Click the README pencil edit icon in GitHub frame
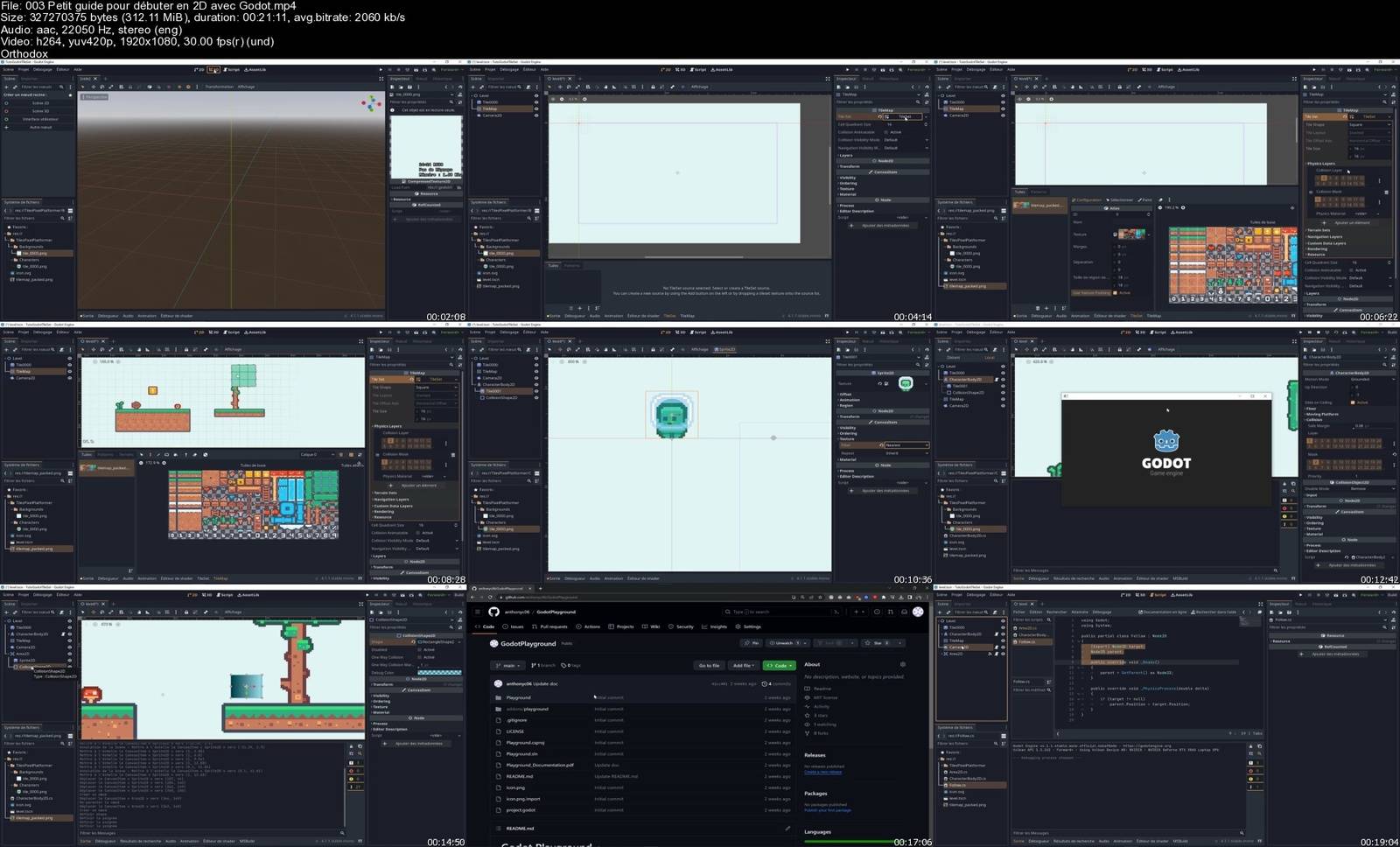 click(787, 828)
